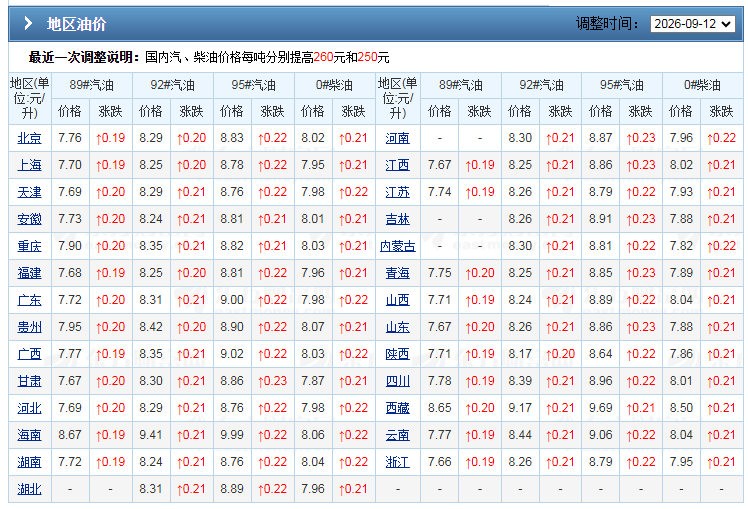The image size is (748, 509).
Task: Open the 吉林 region link
Action: (x=398, y=219)
